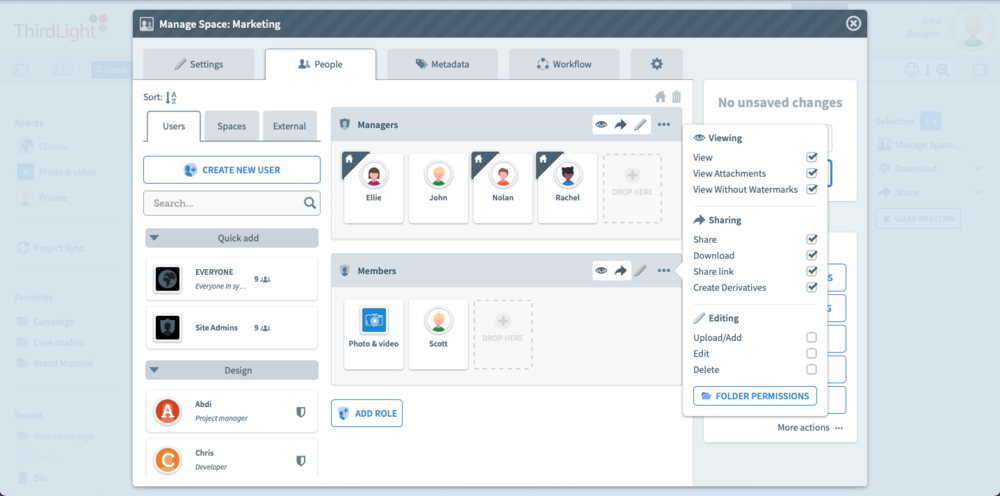Screen dimensions: 1000x496
Task: Uncheck View Attachments permission
Action: [811, 173]
